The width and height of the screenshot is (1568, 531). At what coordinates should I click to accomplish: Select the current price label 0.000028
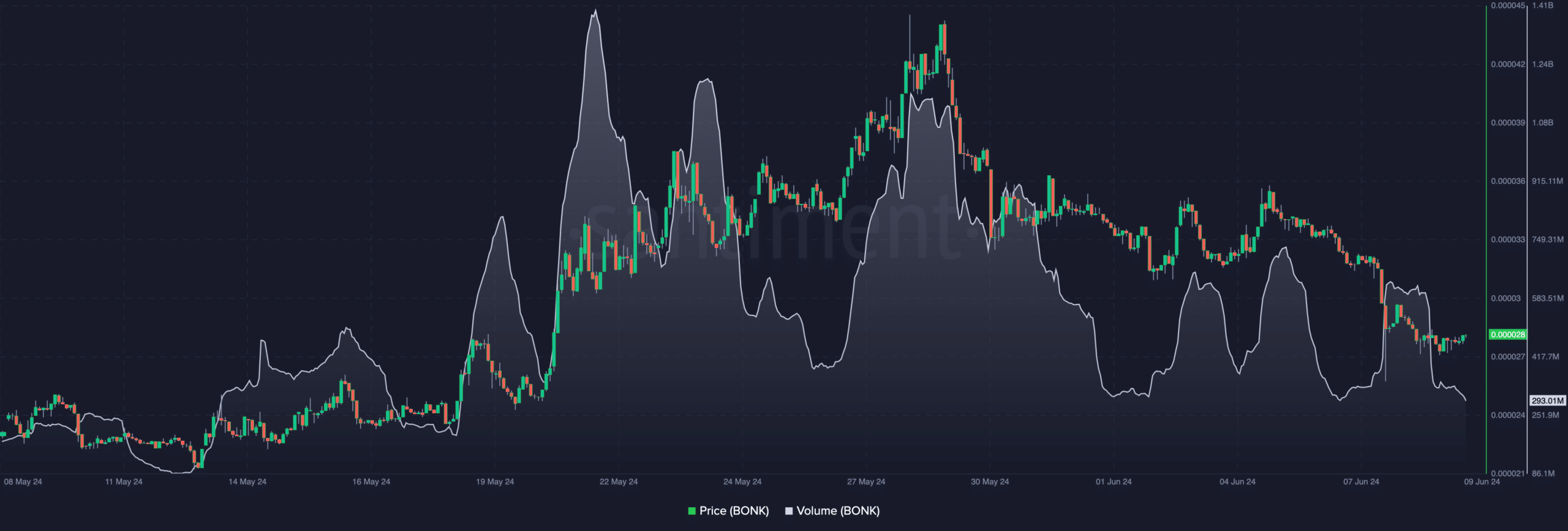point(1508,334)
